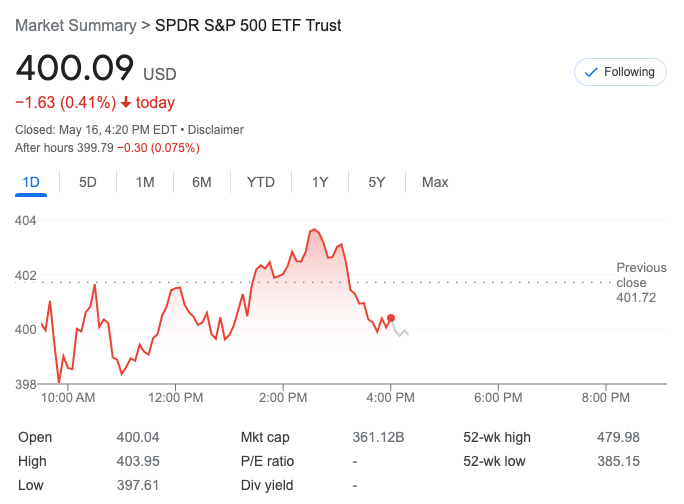The image size is (684, 504).
Task: Click the Previous close 401.72 label
Action: point(641,283)
